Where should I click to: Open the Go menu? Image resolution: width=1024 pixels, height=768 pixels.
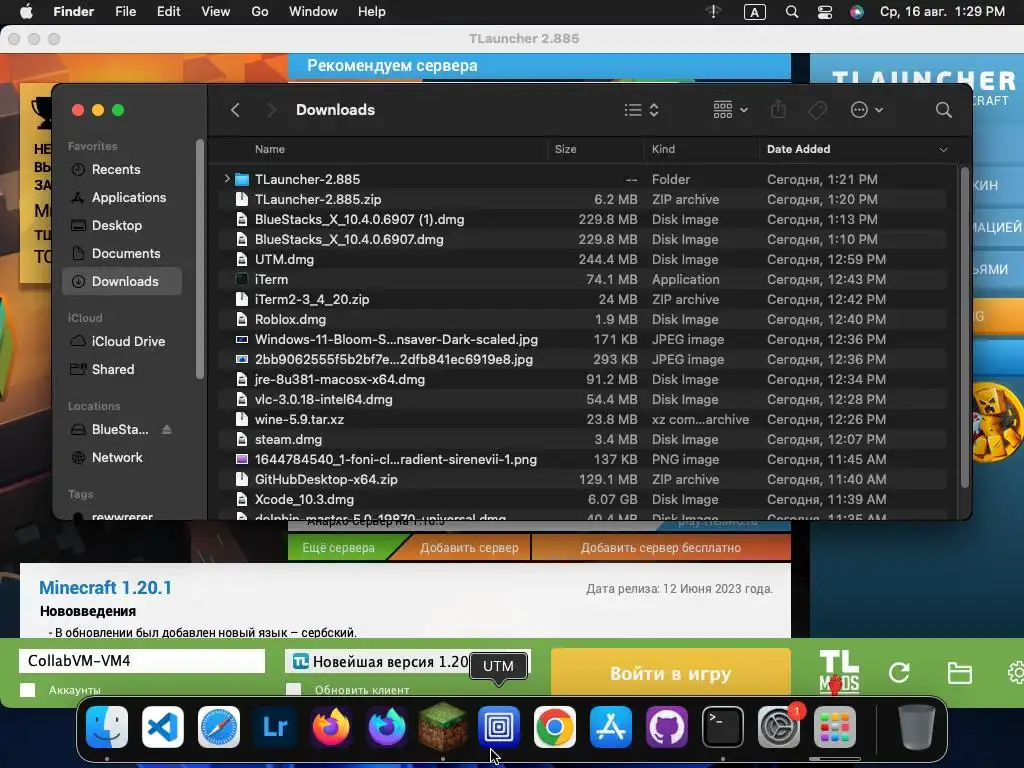(260, 12)
